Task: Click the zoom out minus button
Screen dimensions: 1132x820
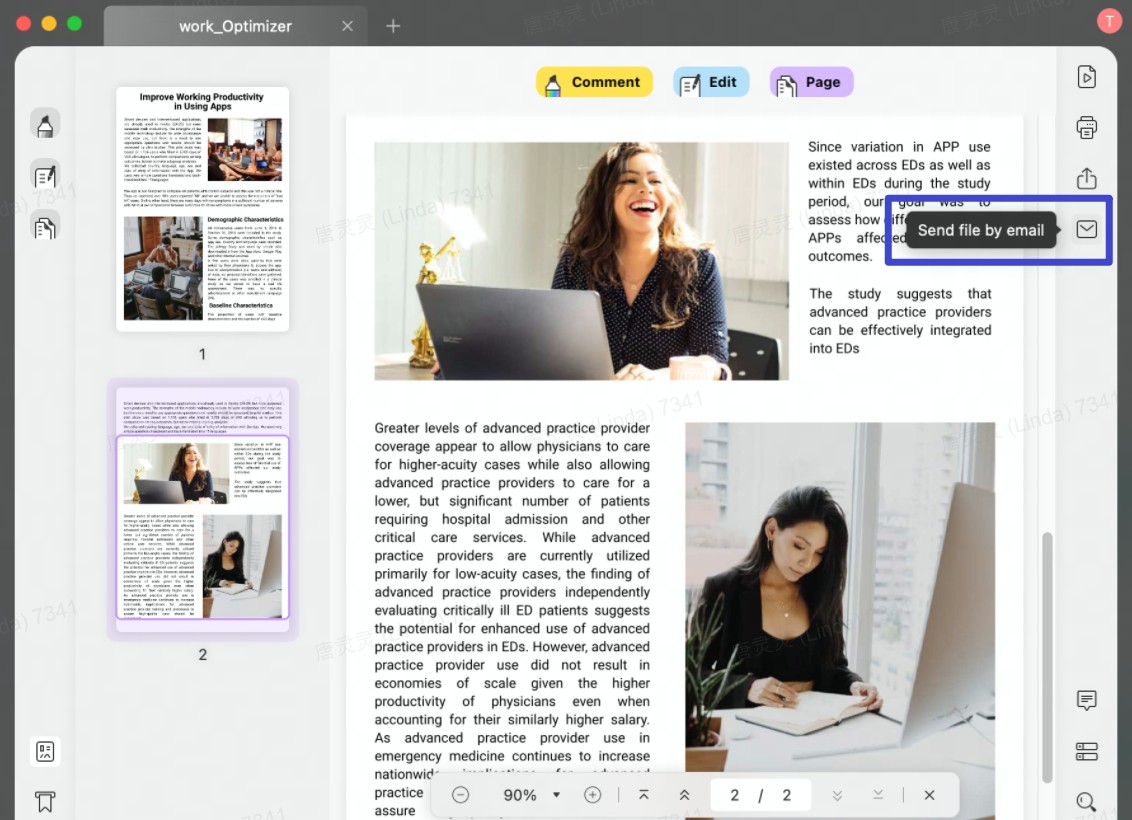Action: tap(460, 794)
